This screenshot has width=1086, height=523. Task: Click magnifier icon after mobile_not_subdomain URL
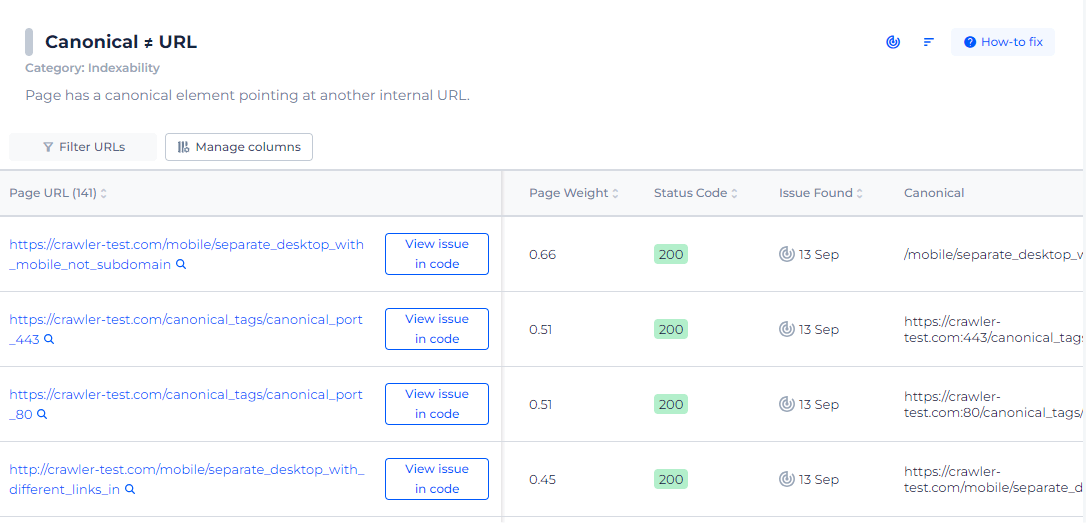tap(181, 264)
